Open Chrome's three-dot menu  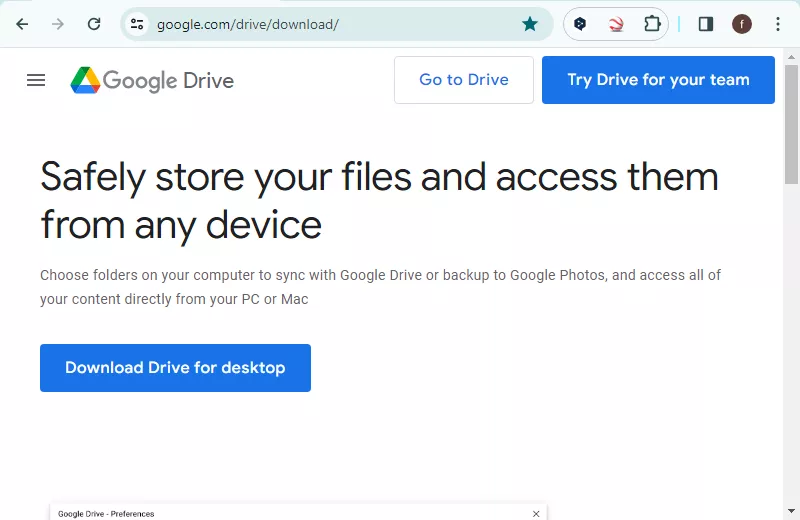click(778, 24)
